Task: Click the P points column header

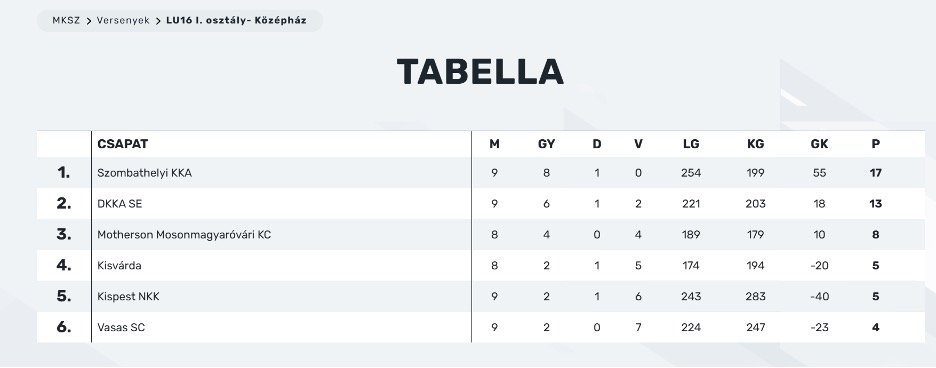Action: click(875, 144)
